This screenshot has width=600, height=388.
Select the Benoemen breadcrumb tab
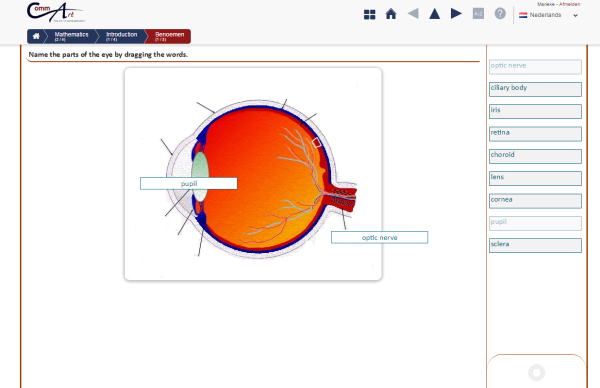pos(170,36)
